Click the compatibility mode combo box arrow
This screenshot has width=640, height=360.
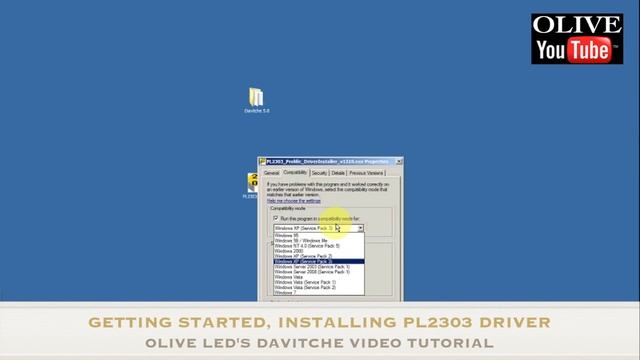pyautogui.click(x=360, y=228)
